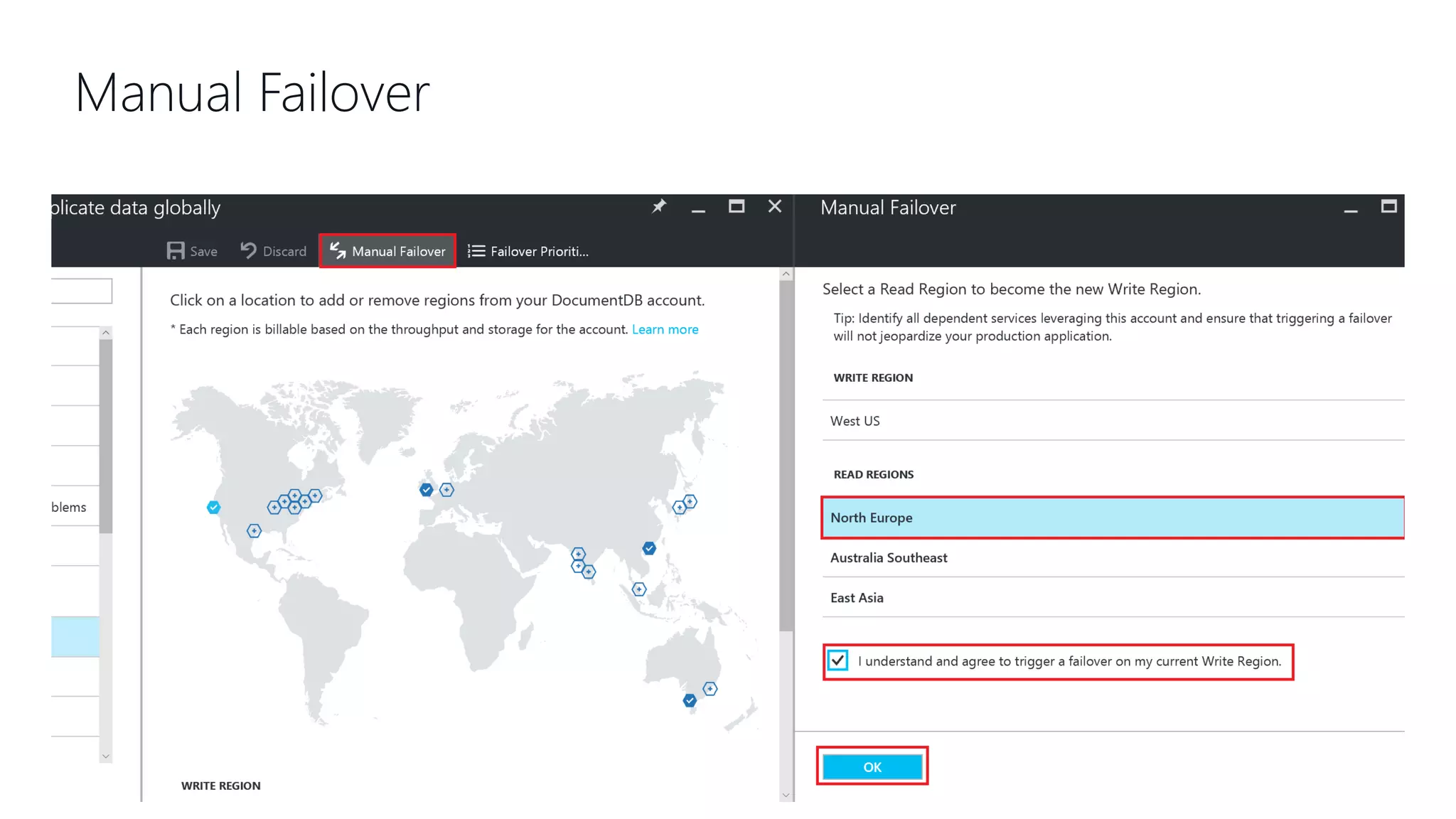Screen dimensions: 1456x819
Task: Open the menu item ending in 'blems'
Action: point(75,507)
